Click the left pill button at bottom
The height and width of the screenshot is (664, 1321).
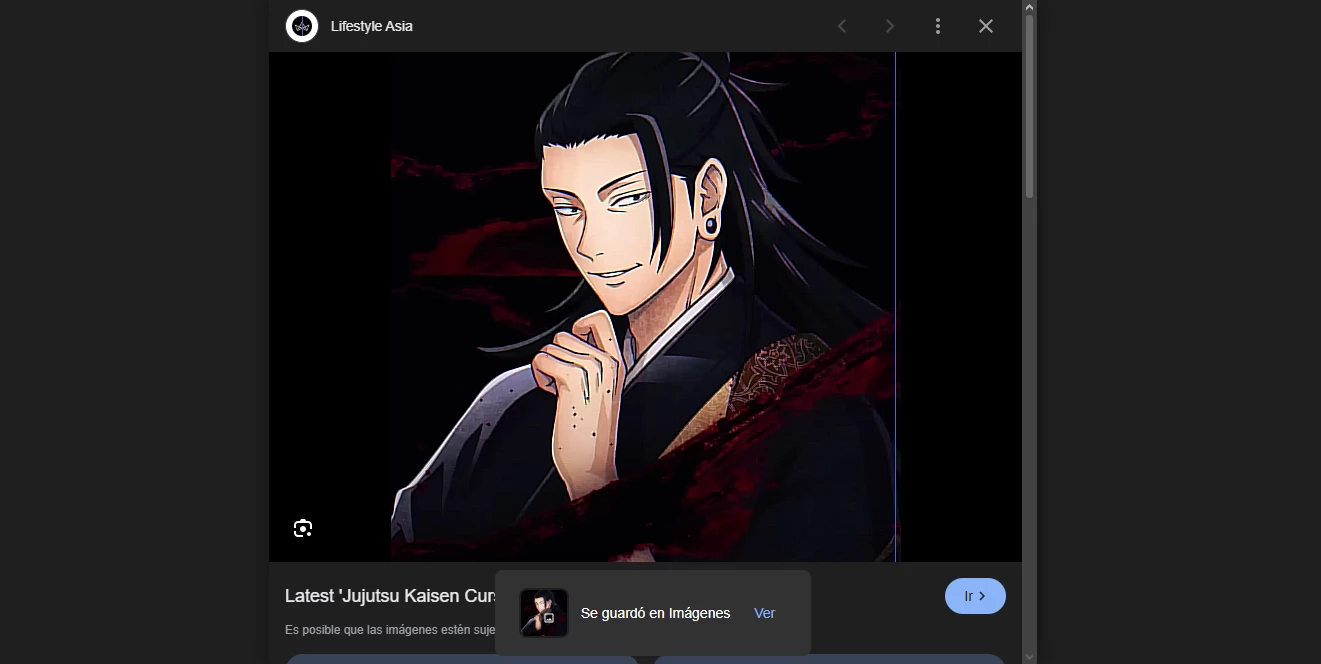coord(463,659)
